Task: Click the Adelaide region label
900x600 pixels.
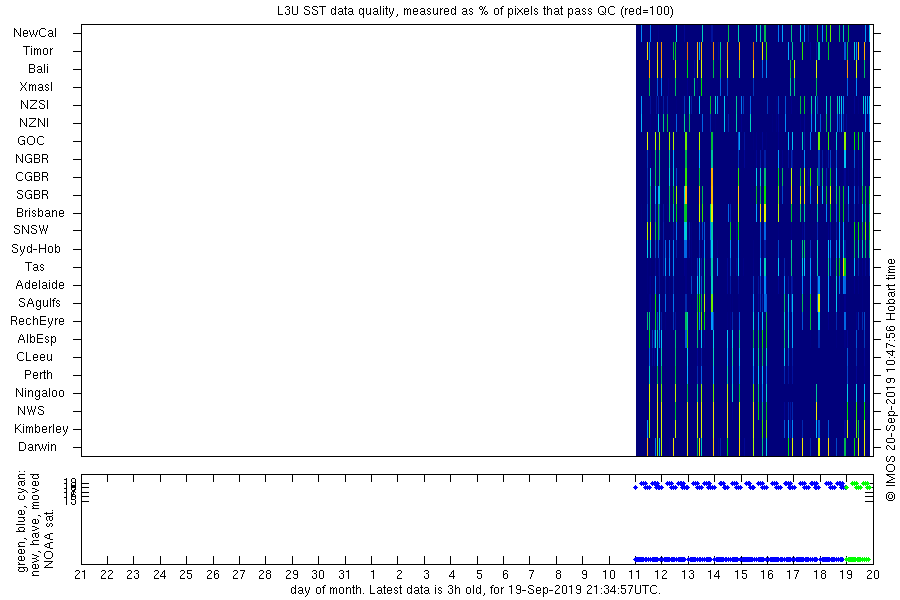Action: [40, 285]
